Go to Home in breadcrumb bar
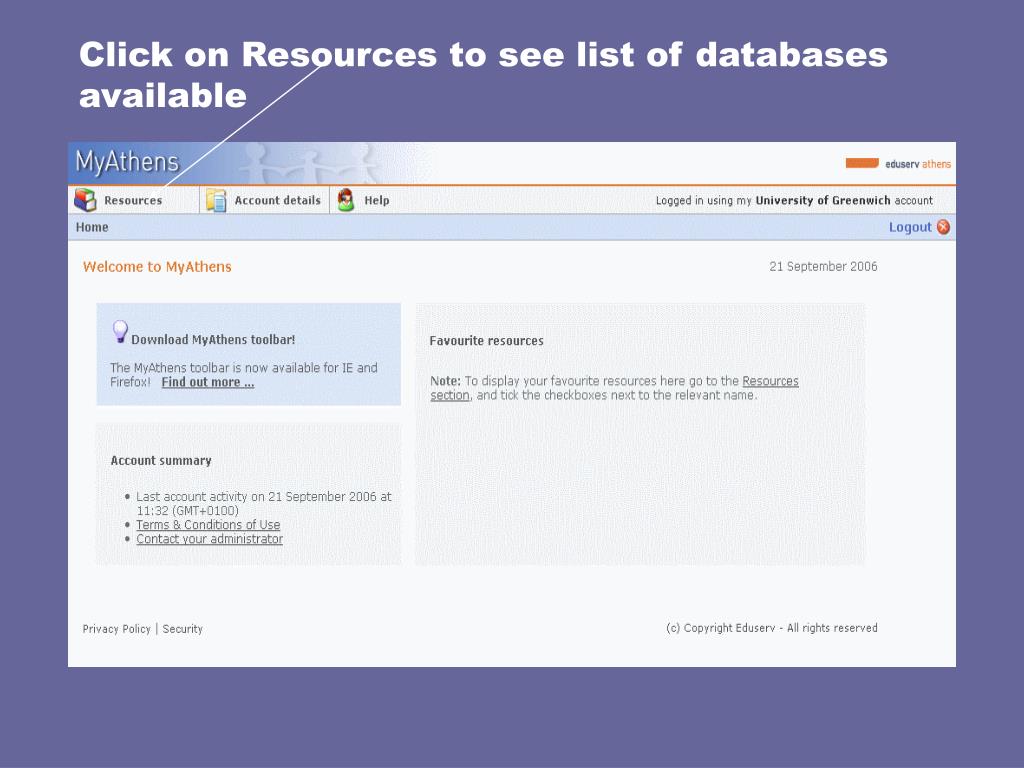Image resolution: width=1024 pixels, height=768 pixels. click(x=92, y=227)
